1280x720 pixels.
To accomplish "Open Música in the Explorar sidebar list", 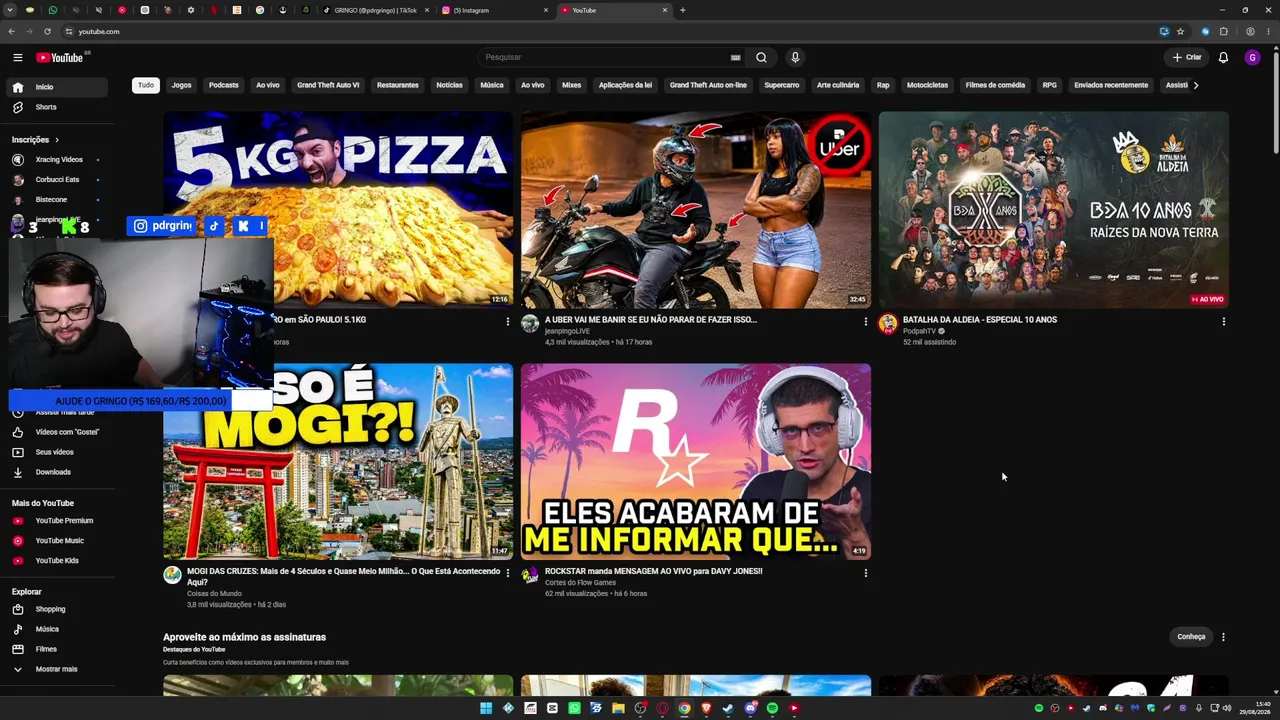I will click(58, 629).
